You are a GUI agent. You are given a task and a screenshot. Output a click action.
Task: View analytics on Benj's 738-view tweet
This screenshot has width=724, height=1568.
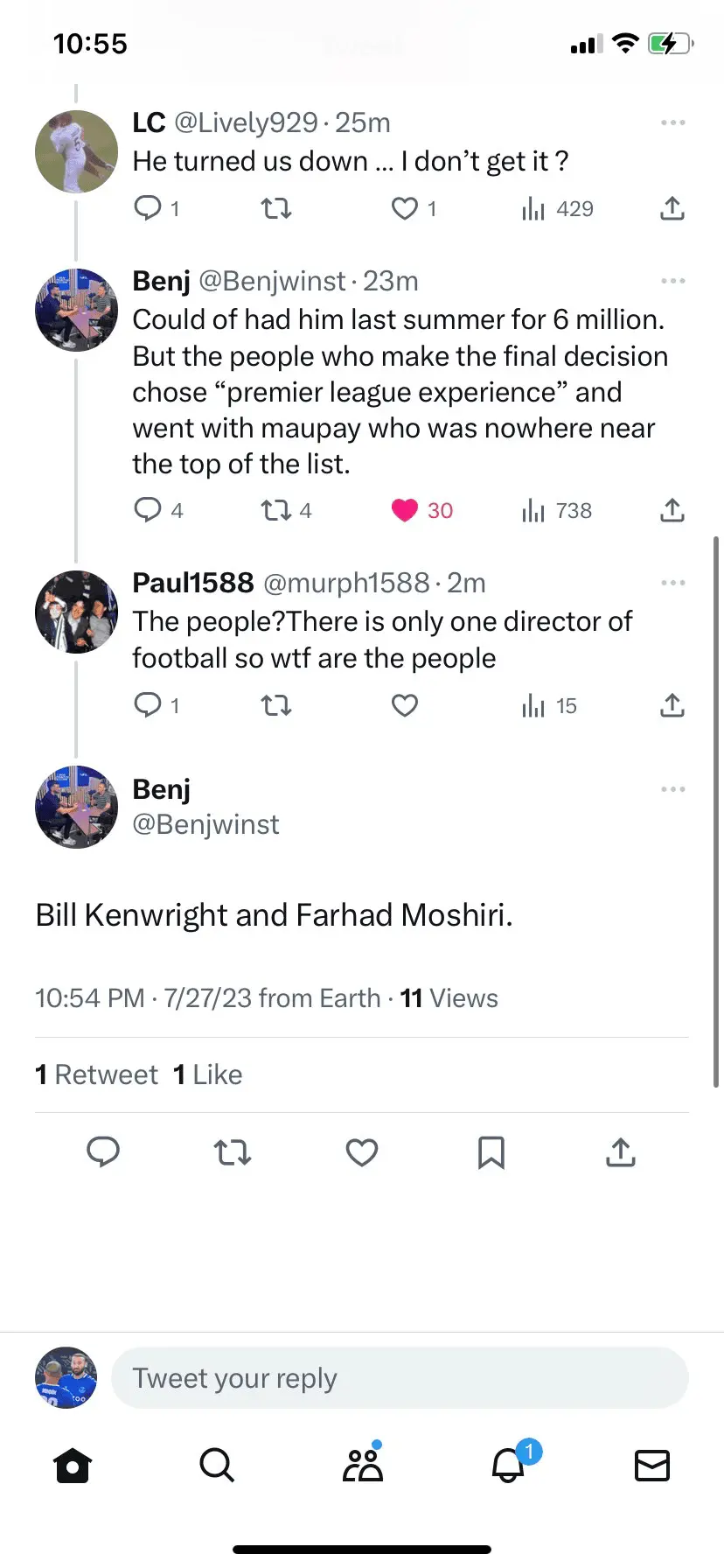pyautogui.click(x=557, y=510)
